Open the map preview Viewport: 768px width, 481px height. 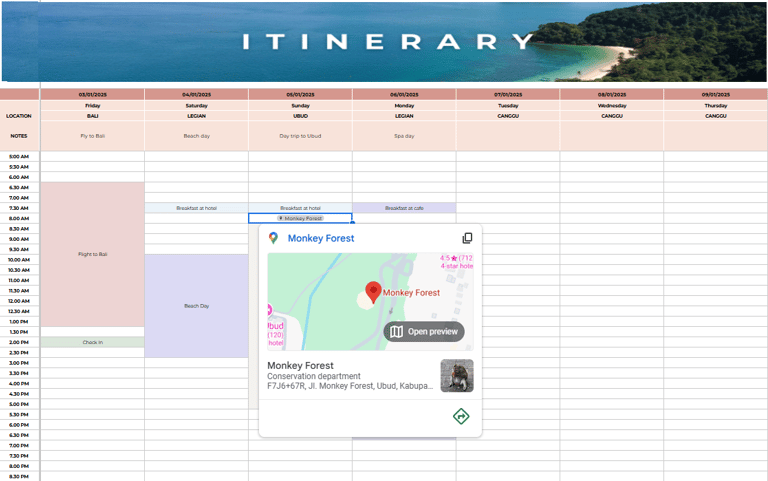424,332
